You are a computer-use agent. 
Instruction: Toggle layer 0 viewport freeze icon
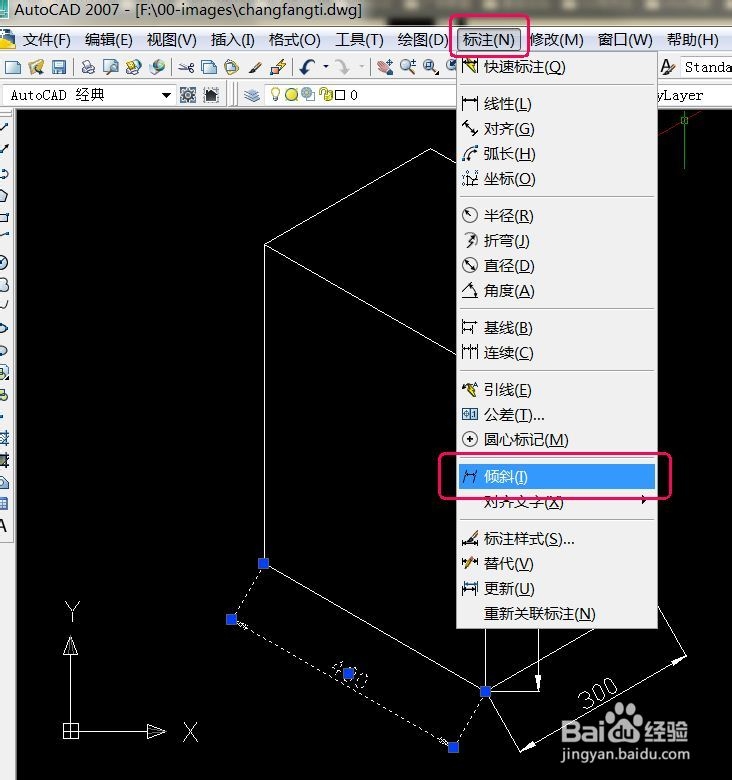308,94
